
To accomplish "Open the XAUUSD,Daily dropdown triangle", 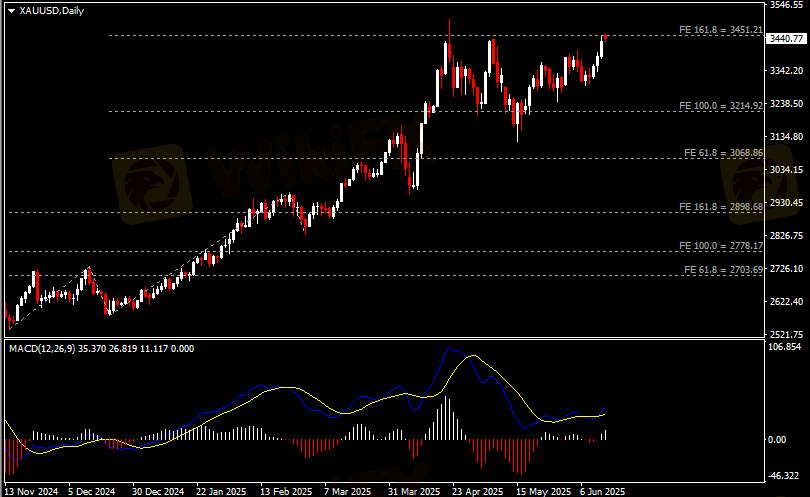I will point(11,11).
